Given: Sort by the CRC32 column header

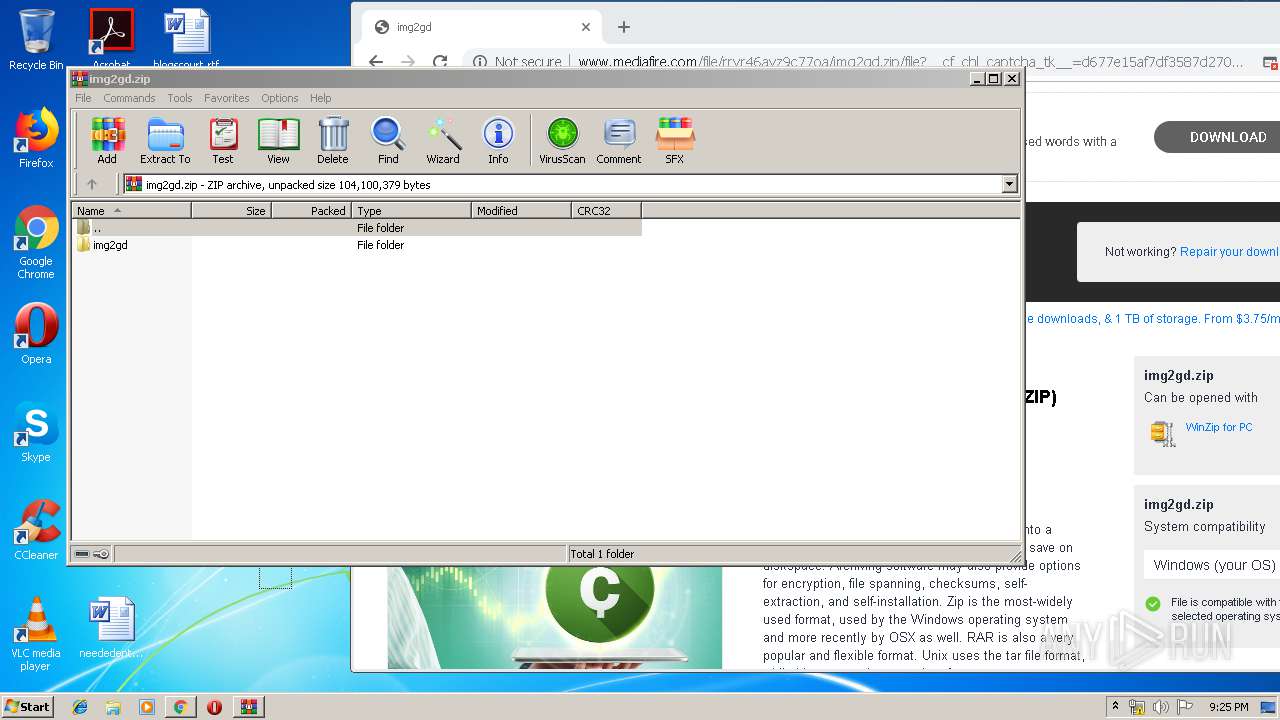Looking at the screenshot, I should pos(606,210).
